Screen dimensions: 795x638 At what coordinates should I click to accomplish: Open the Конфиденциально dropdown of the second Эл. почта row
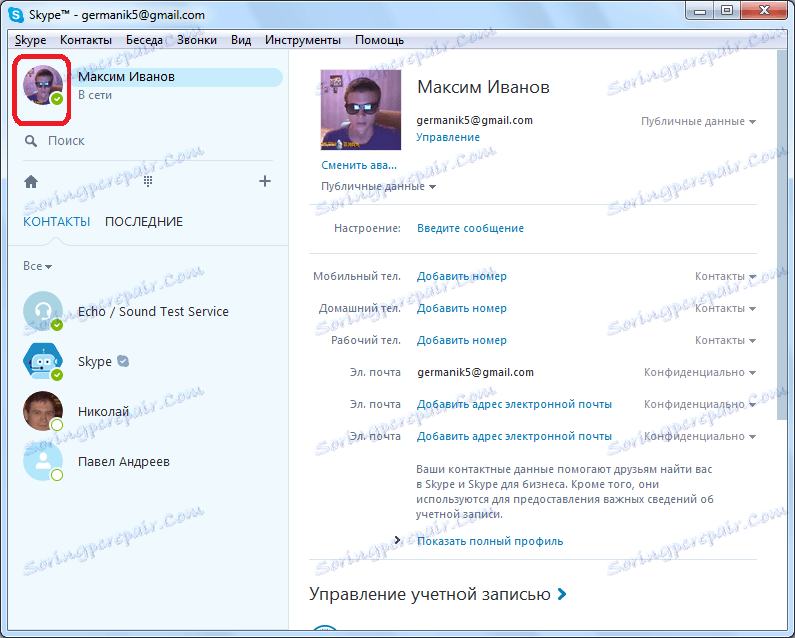click(700, 404)
